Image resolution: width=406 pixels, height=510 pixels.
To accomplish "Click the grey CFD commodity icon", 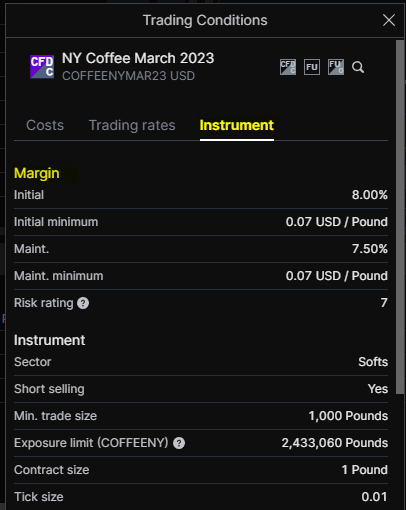I will (x=288, y=67).
